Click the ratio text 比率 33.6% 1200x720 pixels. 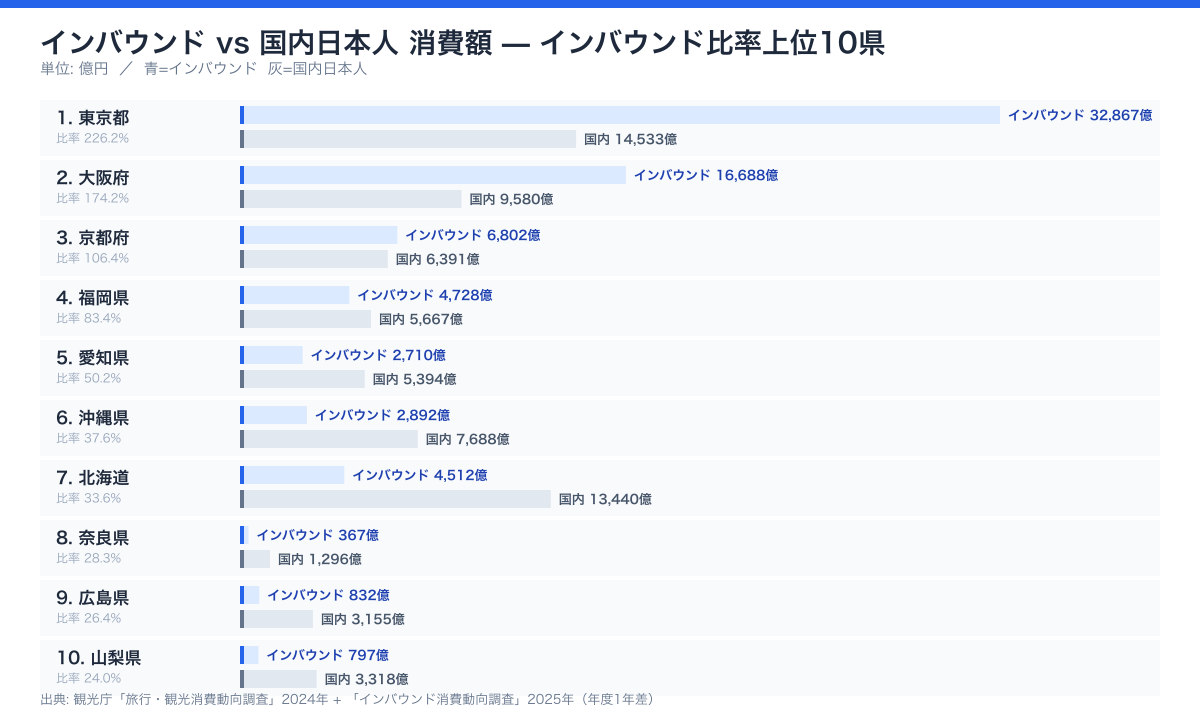pyautogui.click(x=89, y=498)
